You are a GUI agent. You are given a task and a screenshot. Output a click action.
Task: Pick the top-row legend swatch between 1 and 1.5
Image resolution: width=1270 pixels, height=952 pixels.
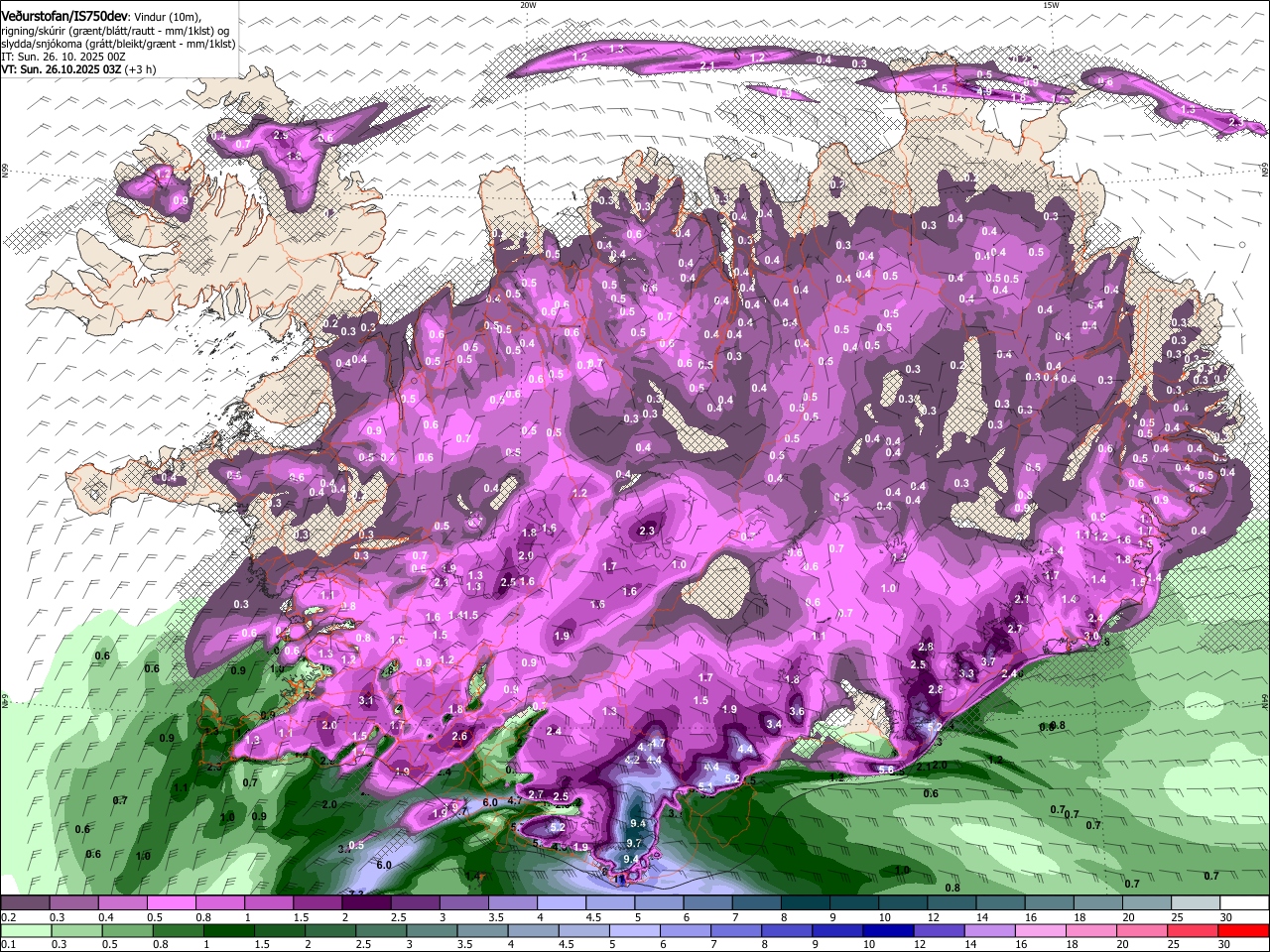[269, 902]
